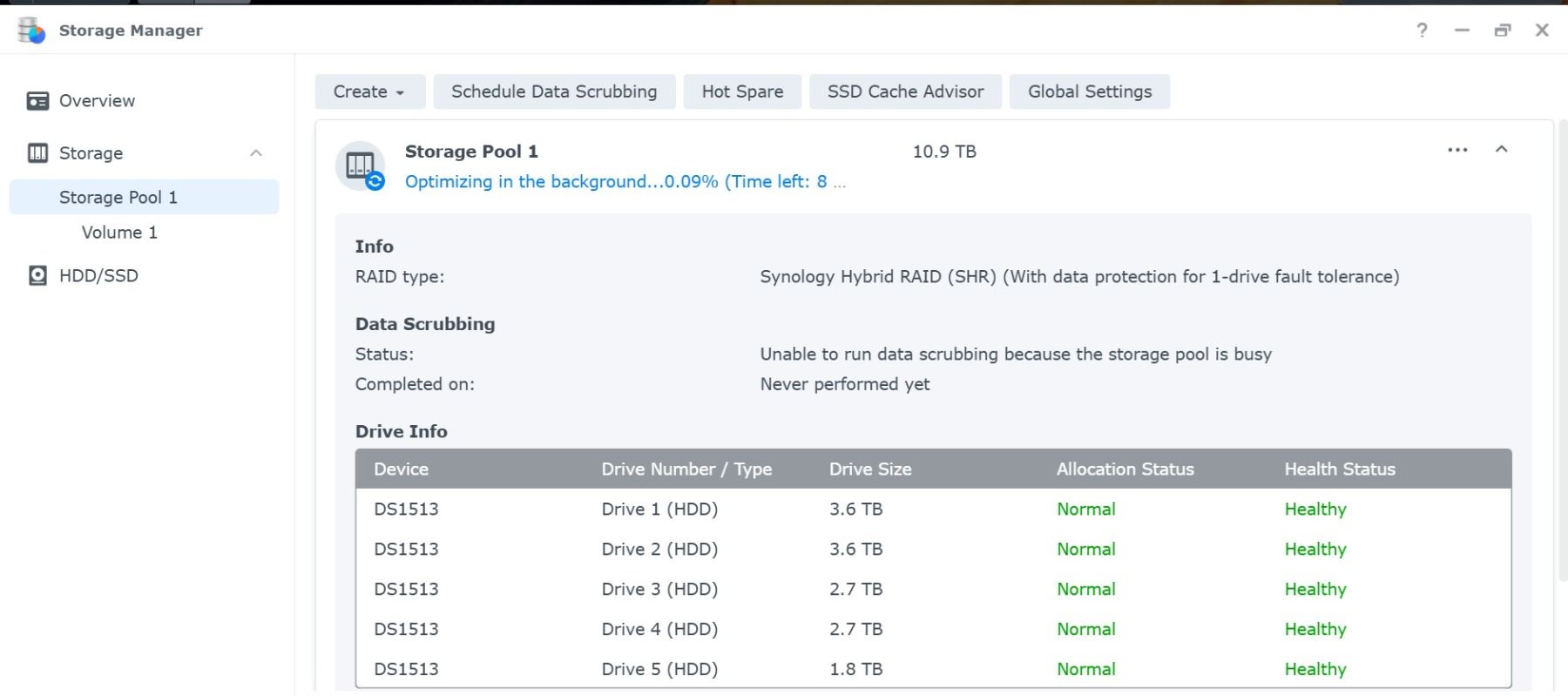Click the restore window icon
Screen dimensions: 1568x696
[x=1502, y=30]
